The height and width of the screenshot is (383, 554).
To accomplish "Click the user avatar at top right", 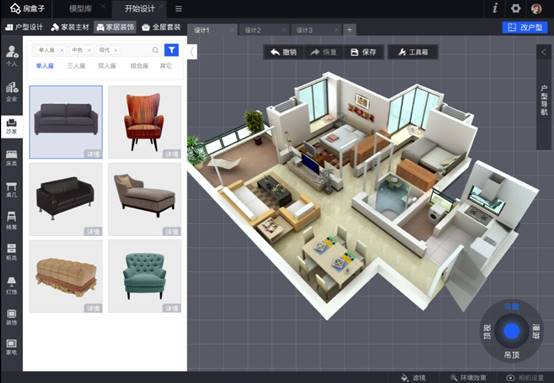I will (536, 8).
